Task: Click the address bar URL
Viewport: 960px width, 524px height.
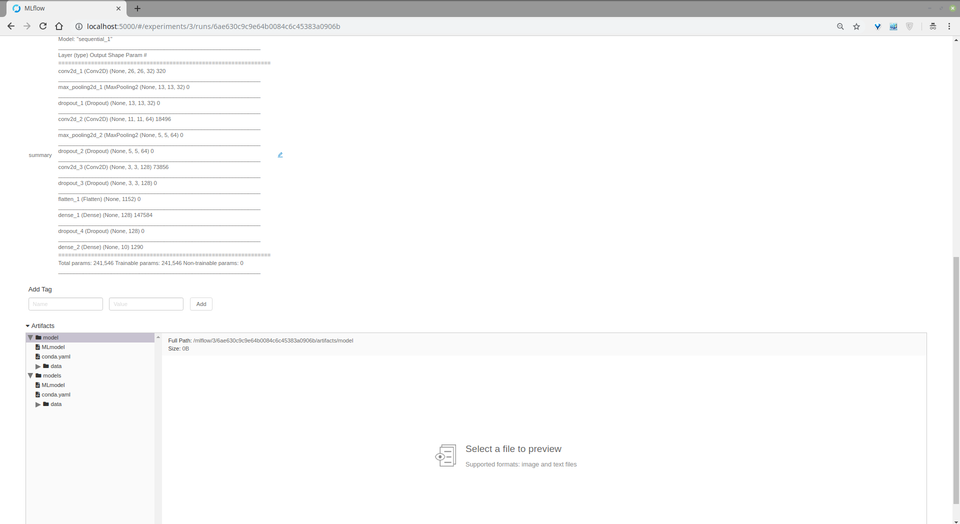Action: point(213,26)
